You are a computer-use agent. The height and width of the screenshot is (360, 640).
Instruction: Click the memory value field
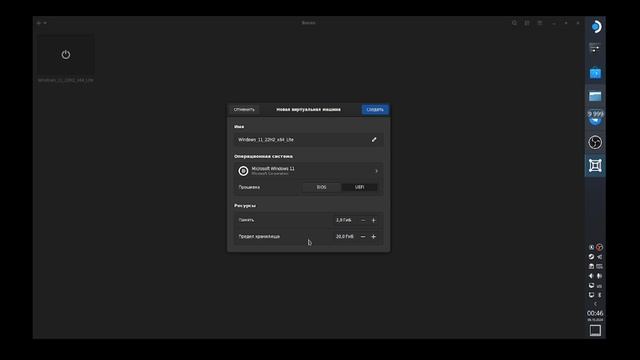point(344,220)
